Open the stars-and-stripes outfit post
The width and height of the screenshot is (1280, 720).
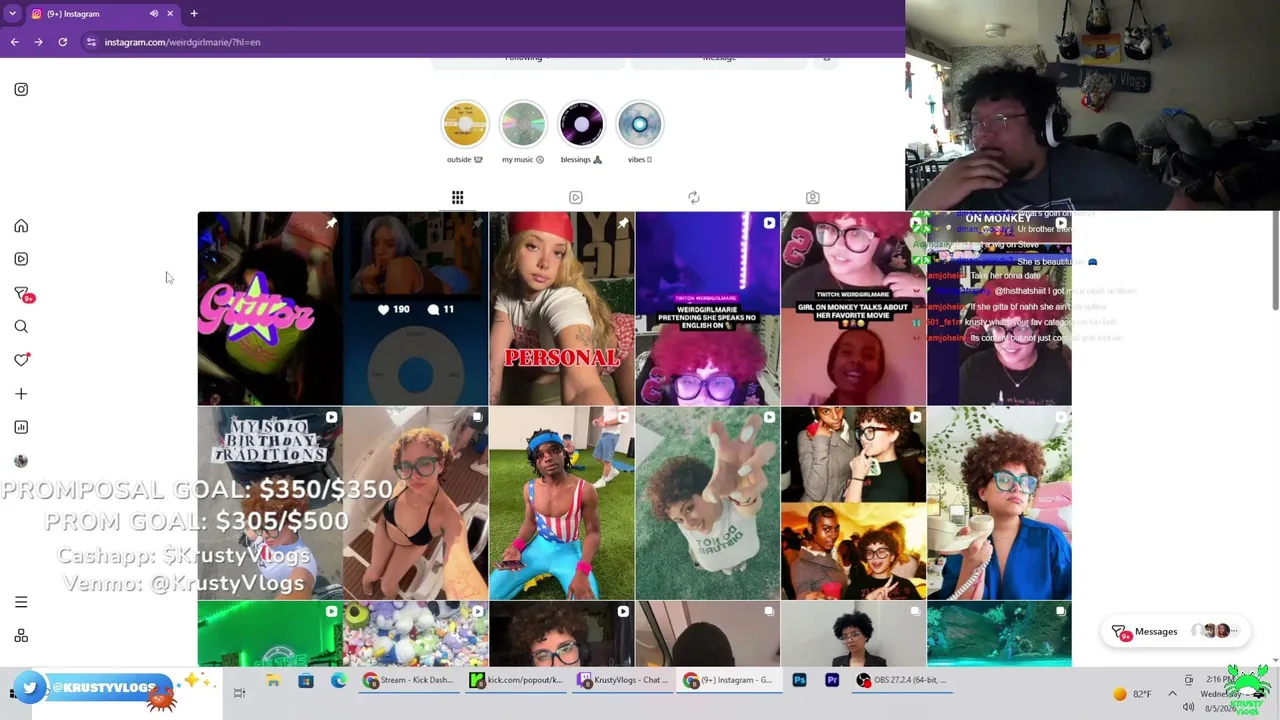[562, 503]
